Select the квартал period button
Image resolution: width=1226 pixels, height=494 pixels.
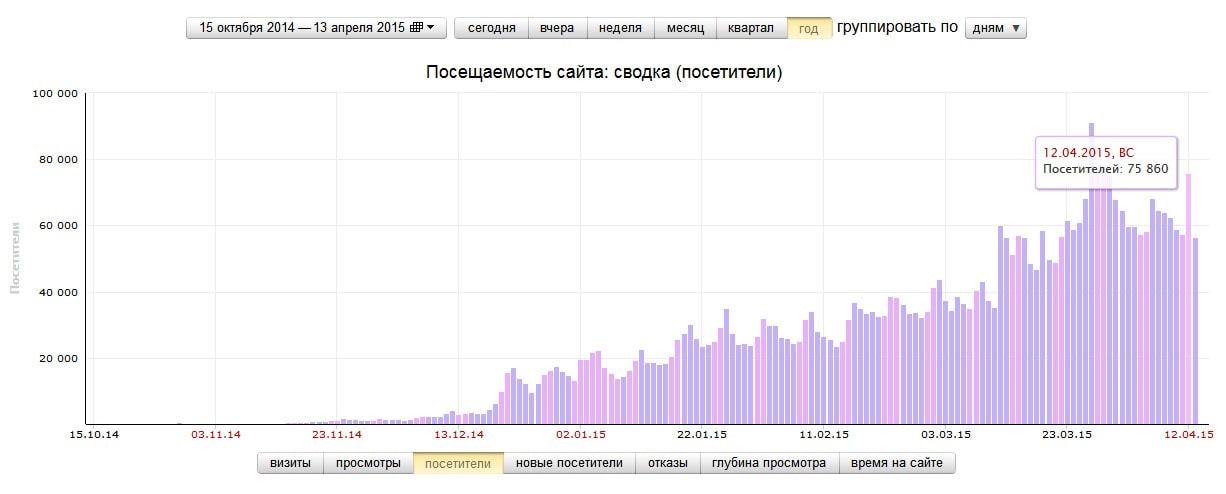tap(751, 28)
